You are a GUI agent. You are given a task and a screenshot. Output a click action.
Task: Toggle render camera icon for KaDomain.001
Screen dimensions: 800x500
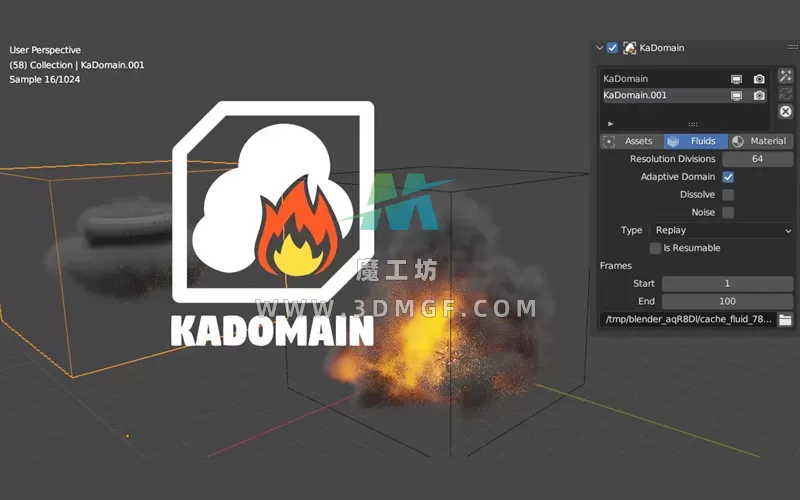point(759,96)
